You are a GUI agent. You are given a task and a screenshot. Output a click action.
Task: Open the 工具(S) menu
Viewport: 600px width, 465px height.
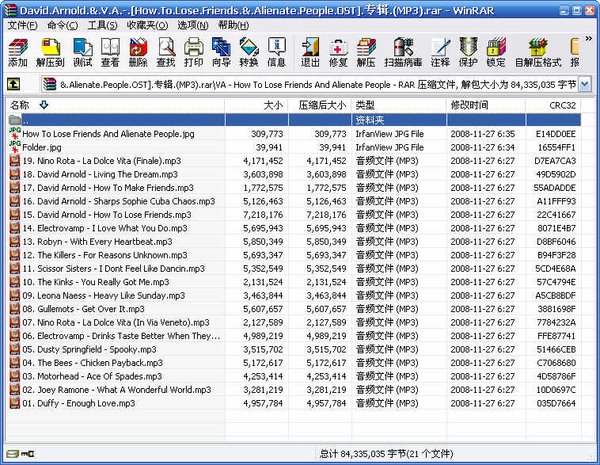[103, 25]
